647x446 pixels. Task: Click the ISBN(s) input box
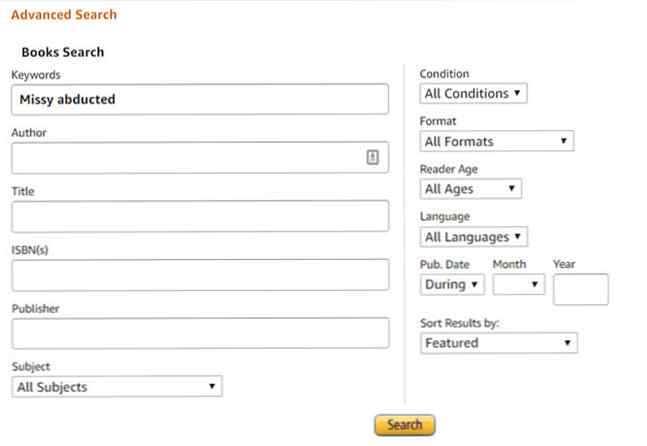tap(200, 274)
